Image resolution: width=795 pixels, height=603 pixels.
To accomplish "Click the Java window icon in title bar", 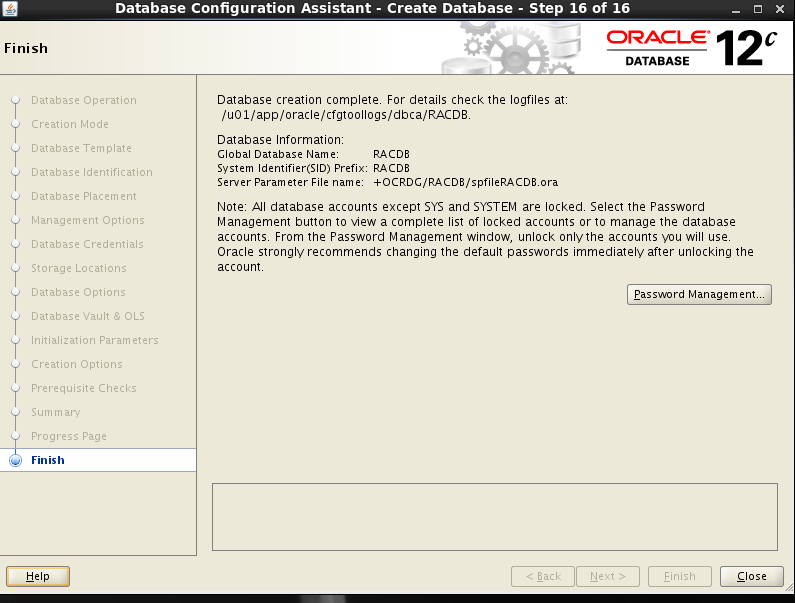I will pyautogui.click(x=9, y=8).
